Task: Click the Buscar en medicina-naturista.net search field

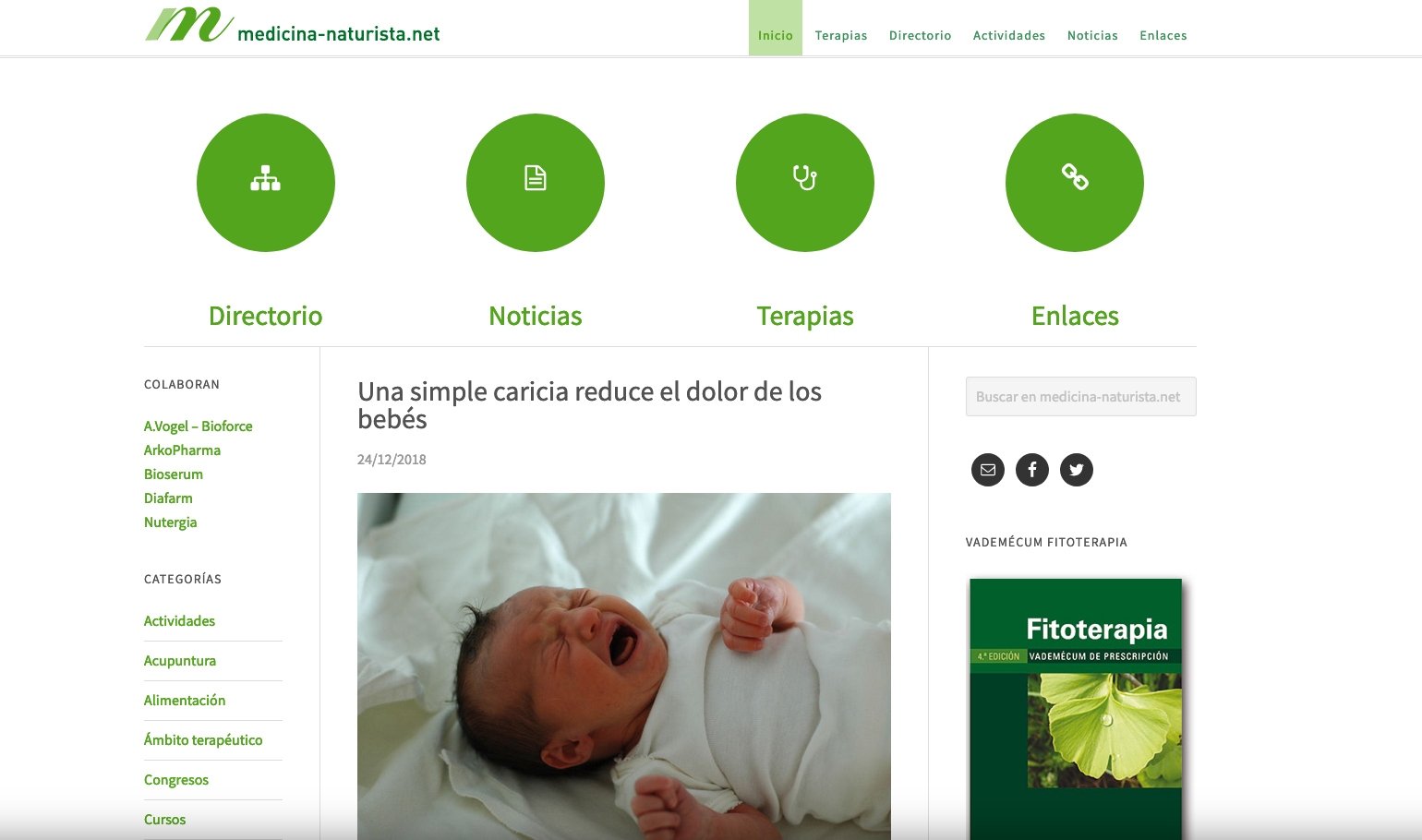Action: tap(1081, 396)
